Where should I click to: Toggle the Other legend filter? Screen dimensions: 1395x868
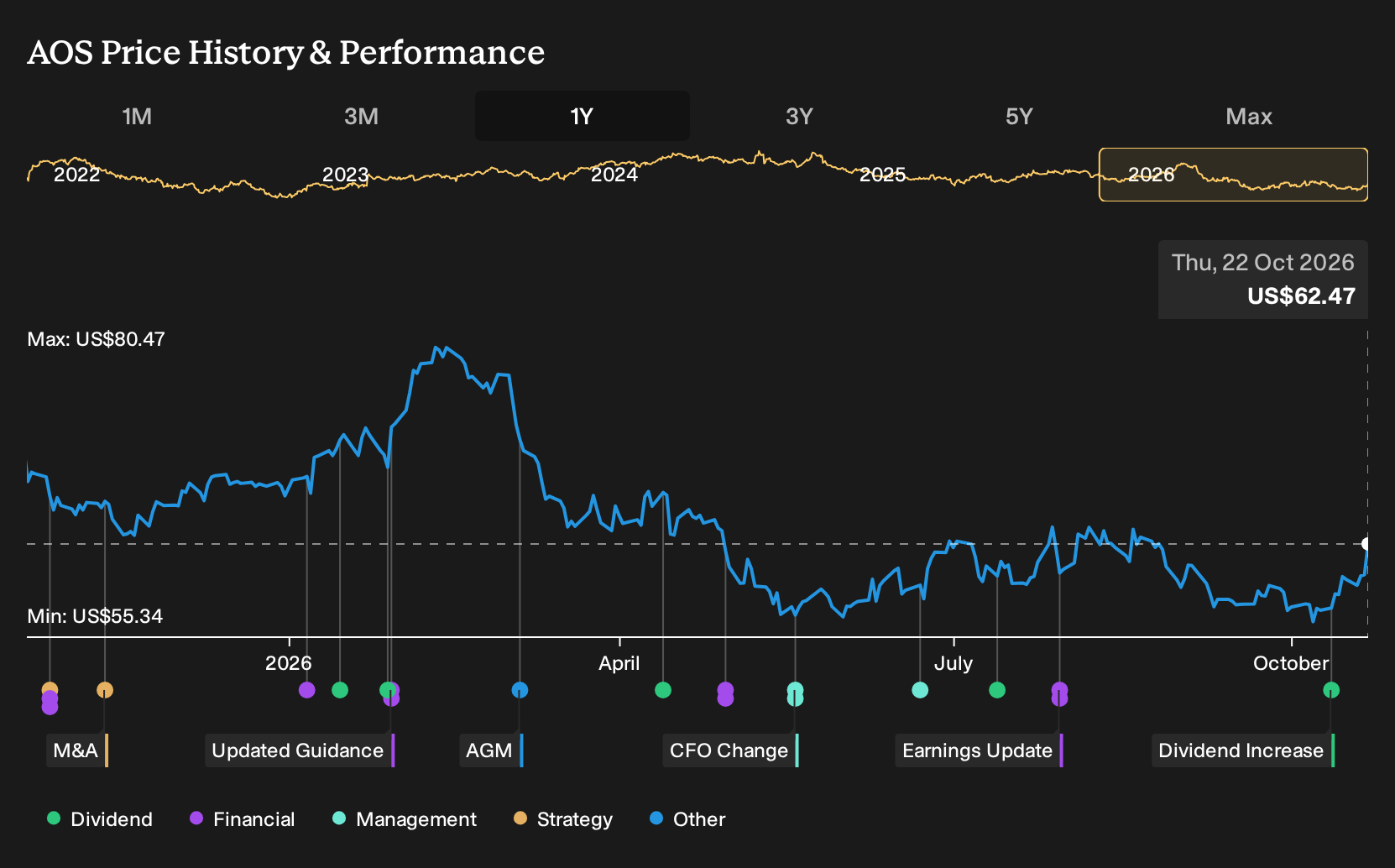pos(687,819)
